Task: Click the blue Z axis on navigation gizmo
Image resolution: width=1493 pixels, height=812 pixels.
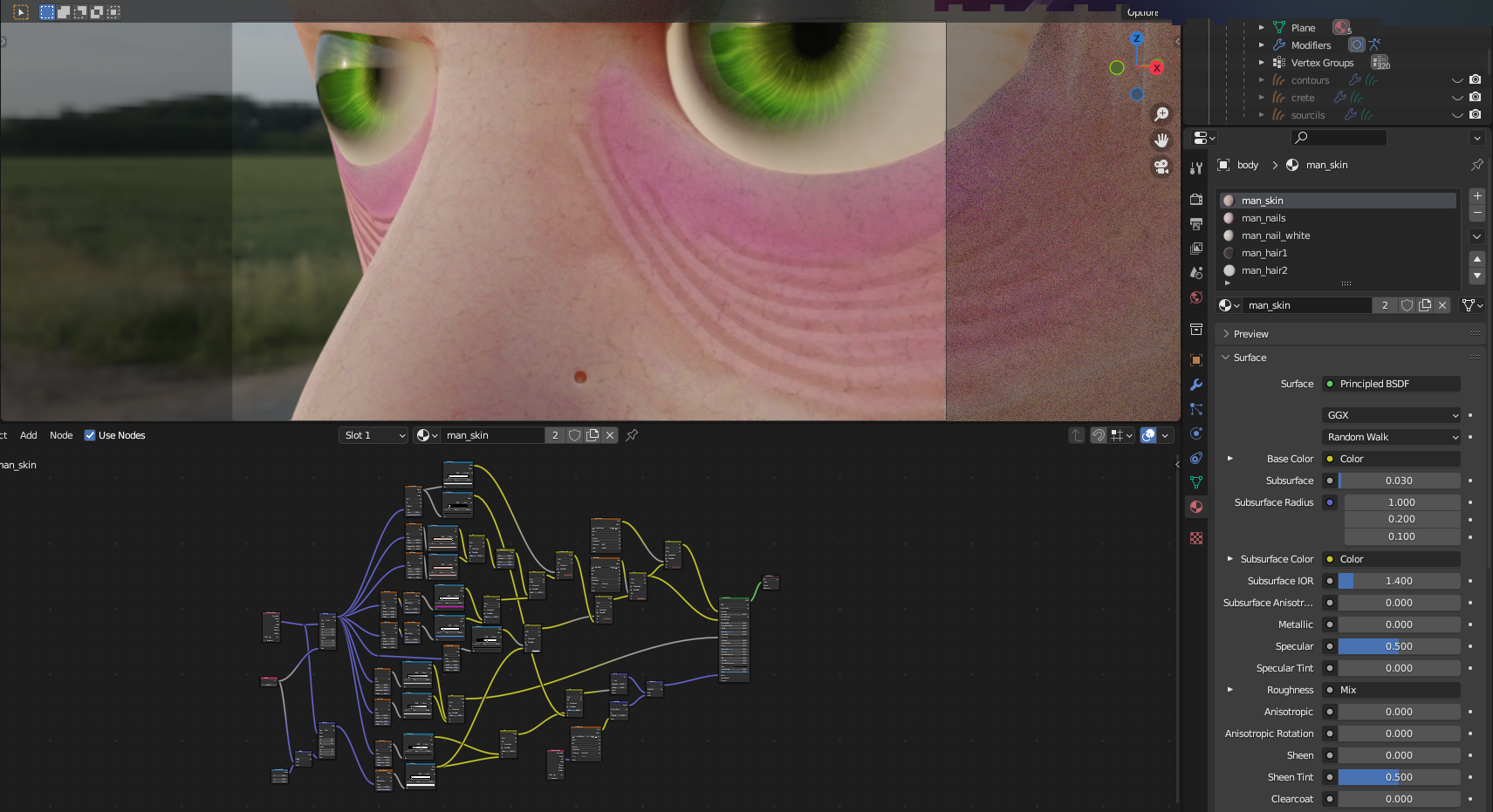Action: click(1136, 38)
